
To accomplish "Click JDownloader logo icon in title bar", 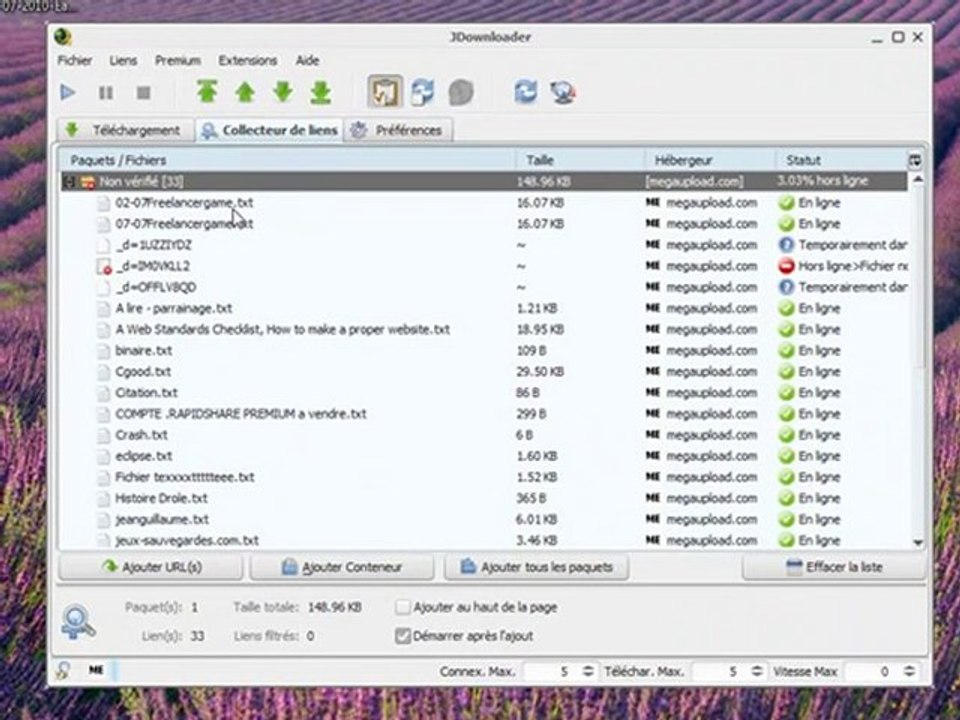I will pyautogui.click(x=63, y=37).
